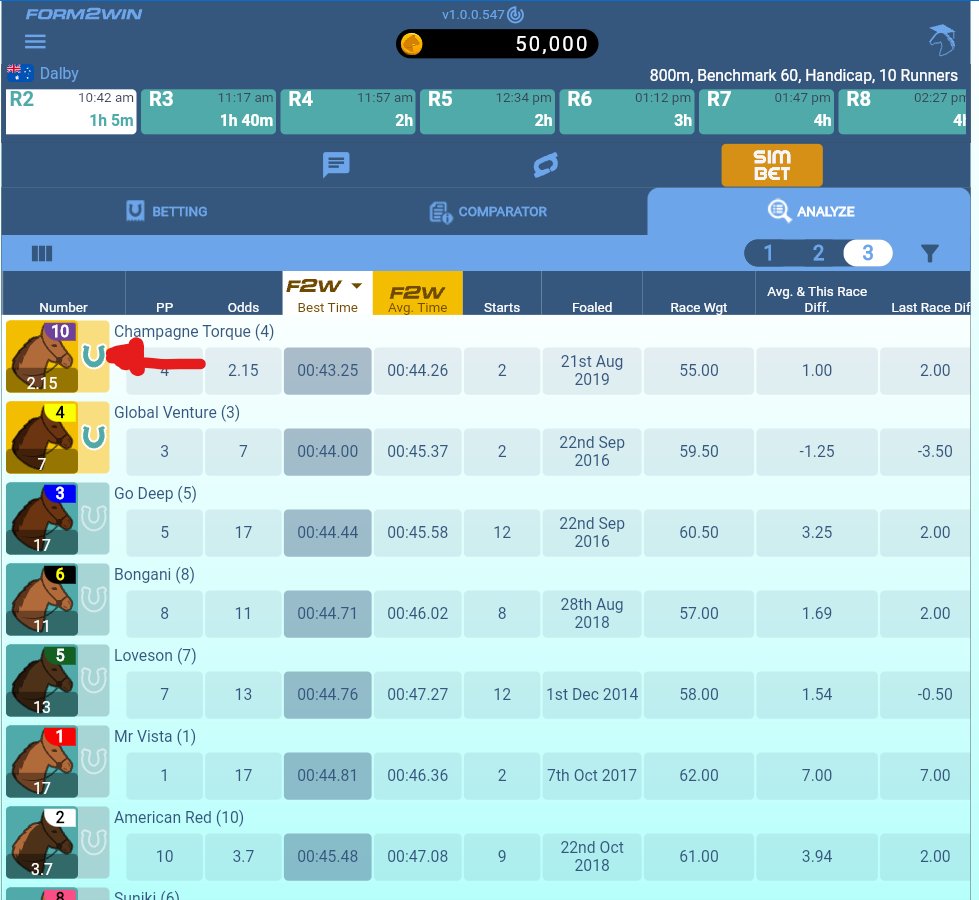Click best time 00:43.25 cell
979x900 pixels.
pyautogui.click(x=328, y=370)
